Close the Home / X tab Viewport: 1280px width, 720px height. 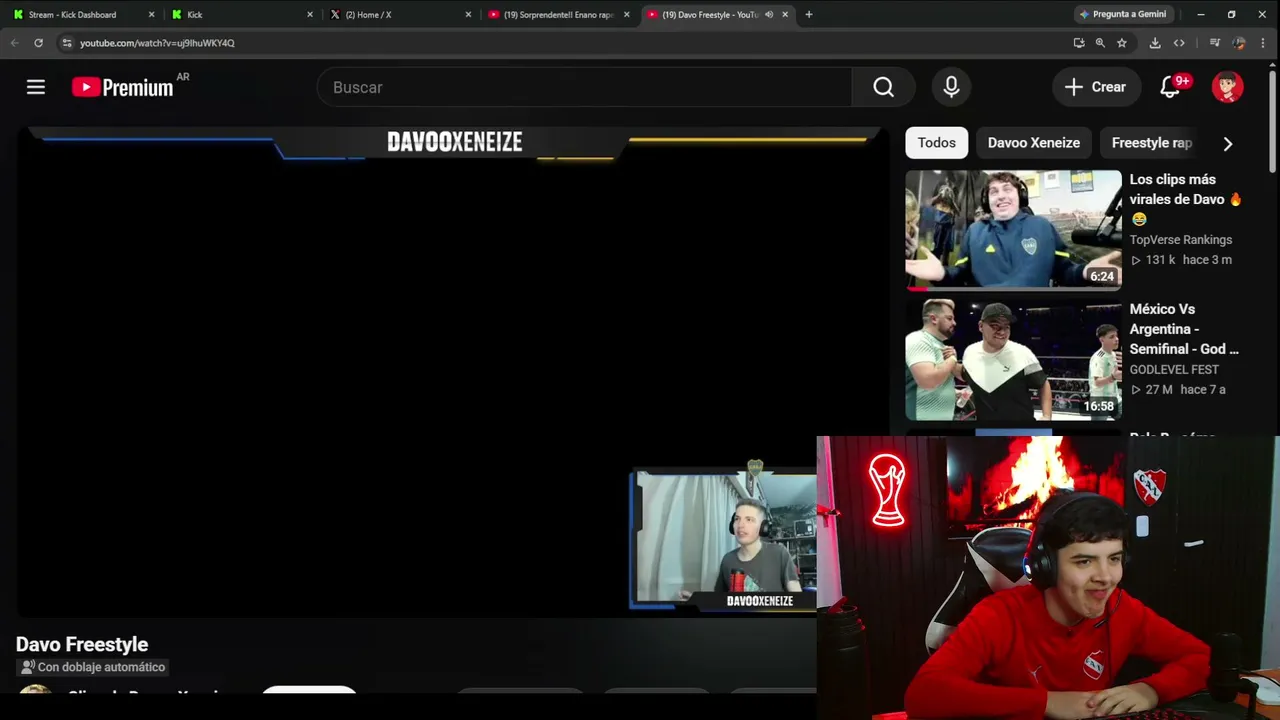pyautogui.click(x=468, y=15)
